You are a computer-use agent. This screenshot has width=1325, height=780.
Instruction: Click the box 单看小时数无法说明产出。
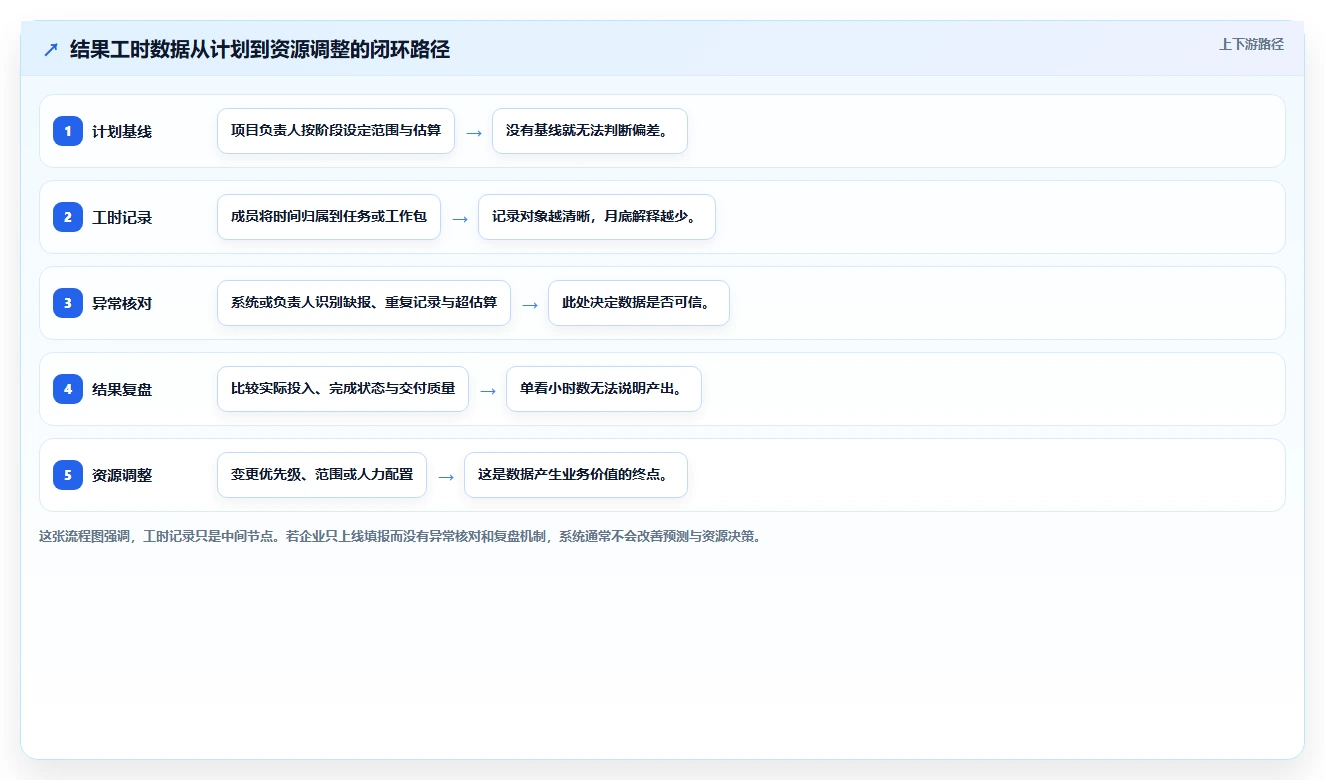pyautogui.click(x=604, y=389)
